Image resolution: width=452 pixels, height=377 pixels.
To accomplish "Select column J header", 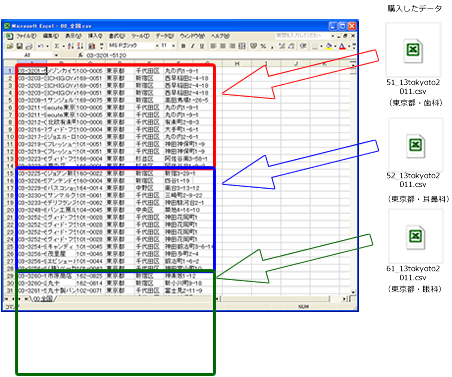I will [x=295, y=63].
